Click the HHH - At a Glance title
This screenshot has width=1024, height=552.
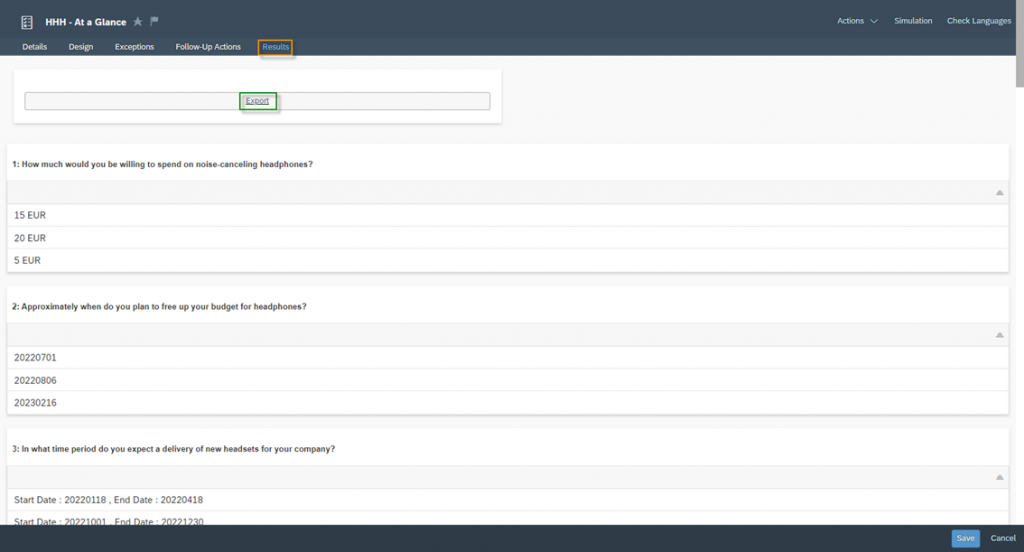[86, 22]
